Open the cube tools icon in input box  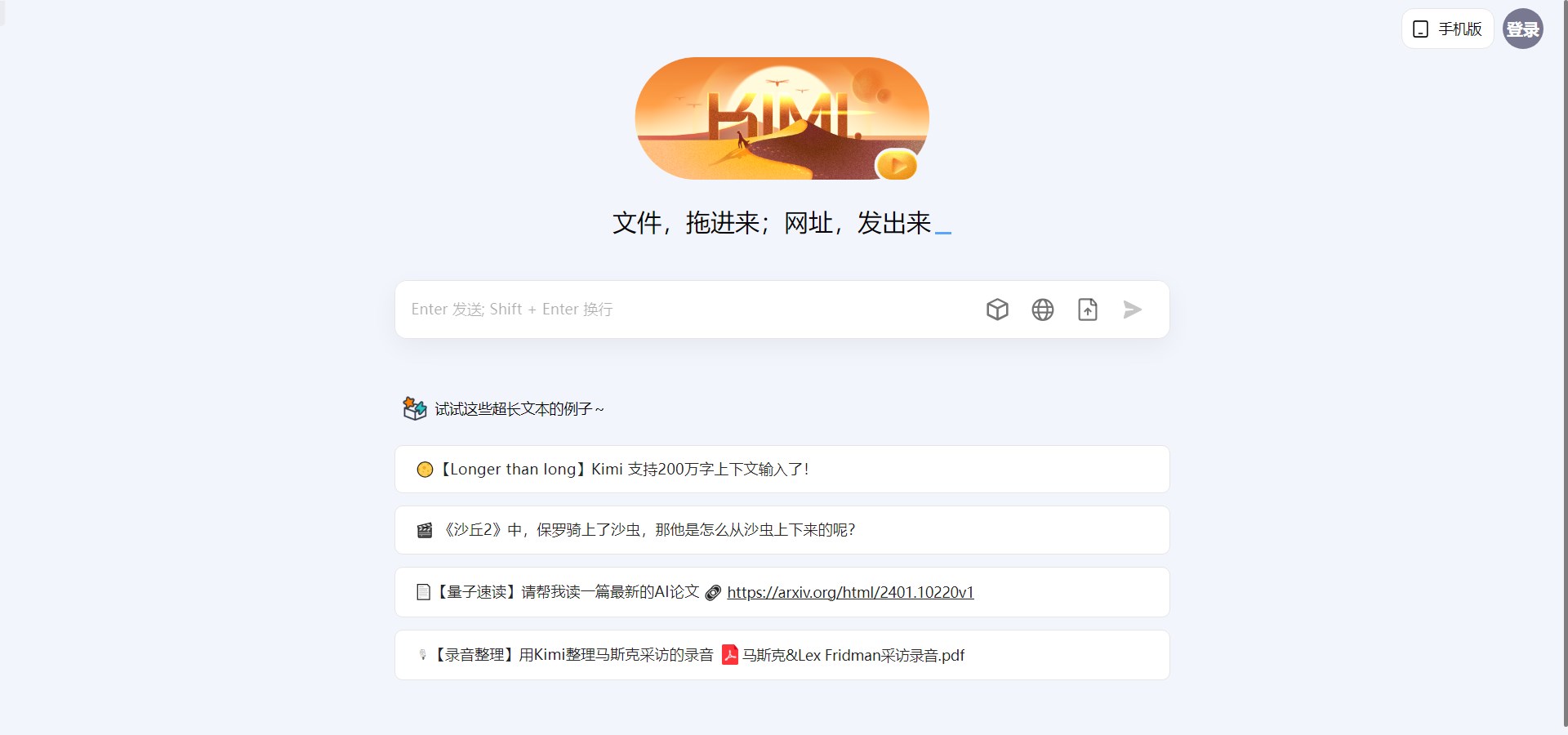pos(997,310)
